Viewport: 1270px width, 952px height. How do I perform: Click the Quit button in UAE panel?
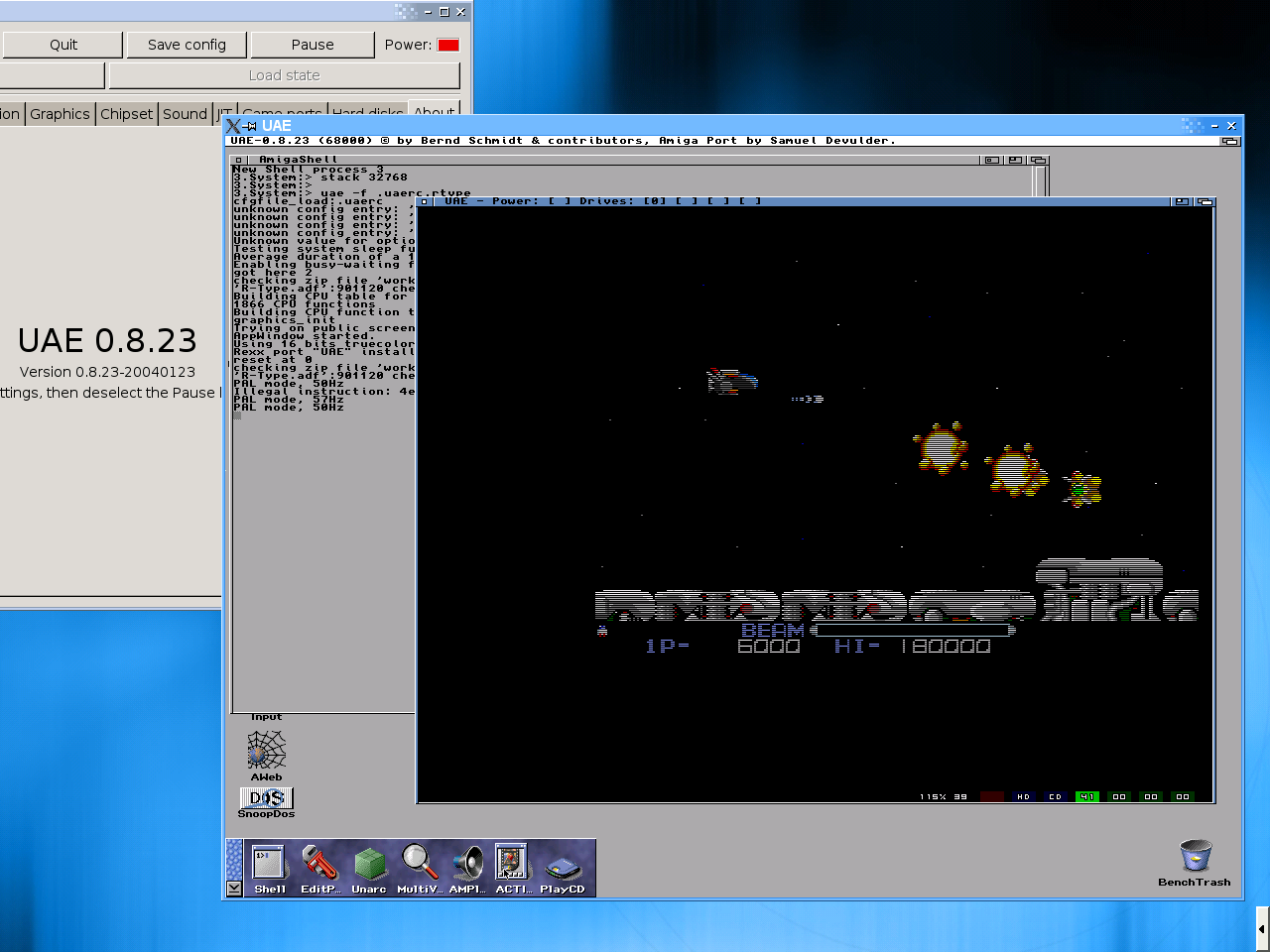63,45
